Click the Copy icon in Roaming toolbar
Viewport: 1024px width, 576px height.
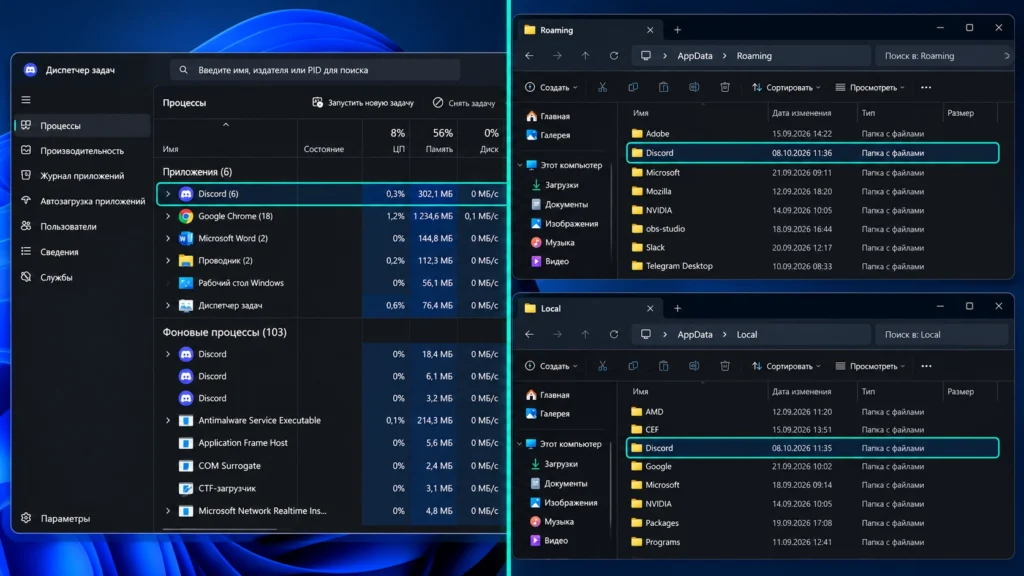(x=633, y=88)
